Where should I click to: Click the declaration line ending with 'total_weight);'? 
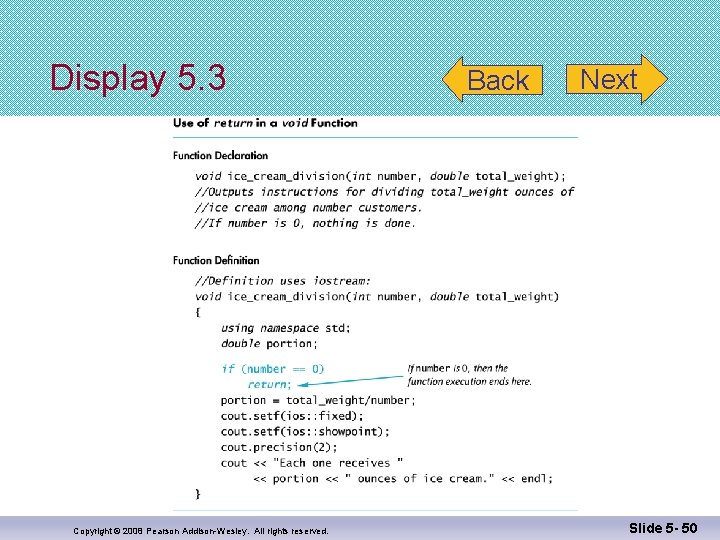pyautogui.click(x=380, y=176)
